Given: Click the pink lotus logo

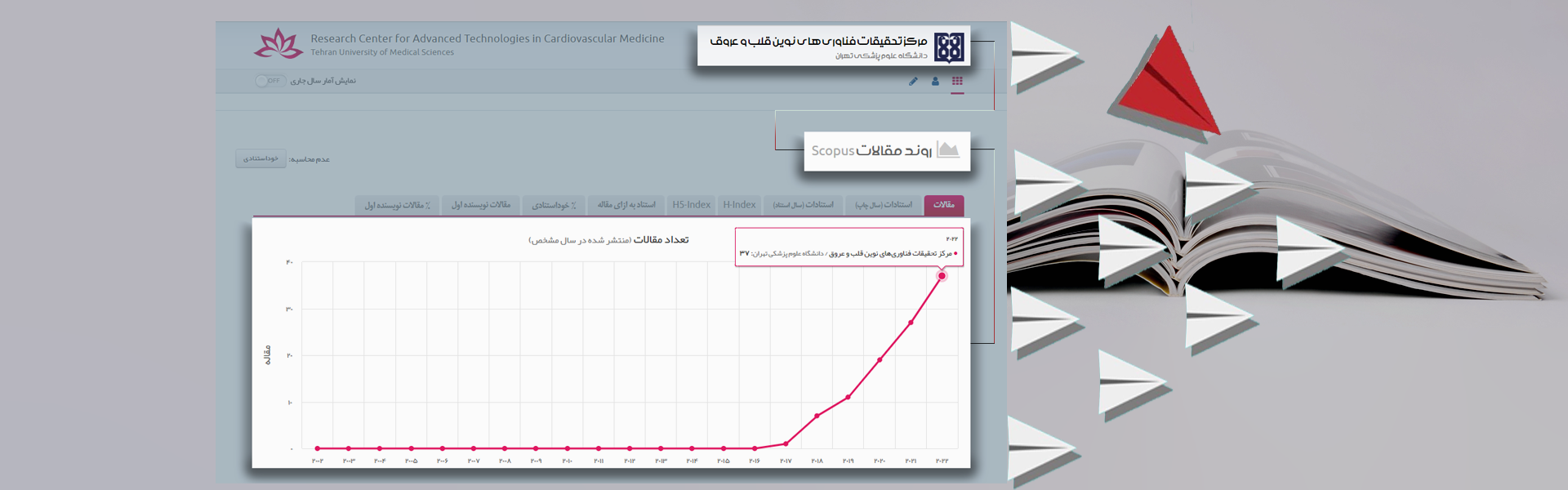Looking at the screenshot, I should 278,44.
